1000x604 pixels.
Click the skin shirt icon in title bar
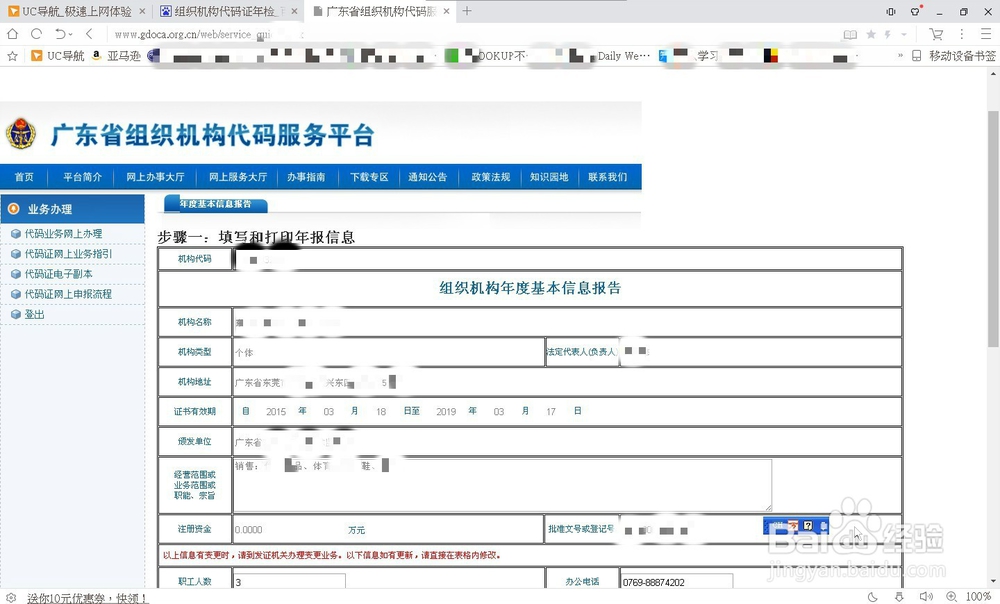click(x=915, y=11)
